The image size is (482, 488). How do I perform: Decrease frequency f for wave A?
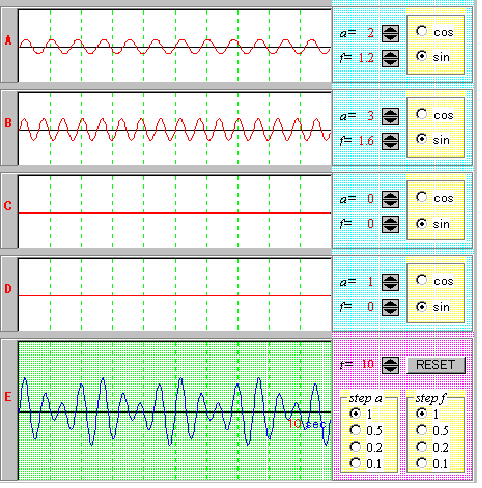pyautogui.click(x=390, y=62)
